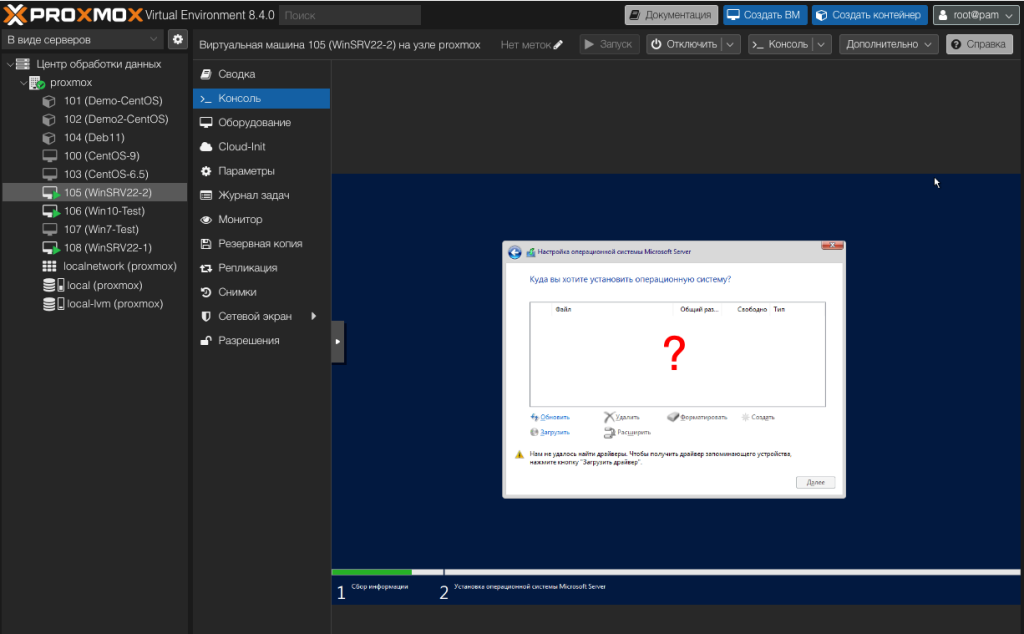Click the back arrow in Windows setup dialog

point(514,252)
